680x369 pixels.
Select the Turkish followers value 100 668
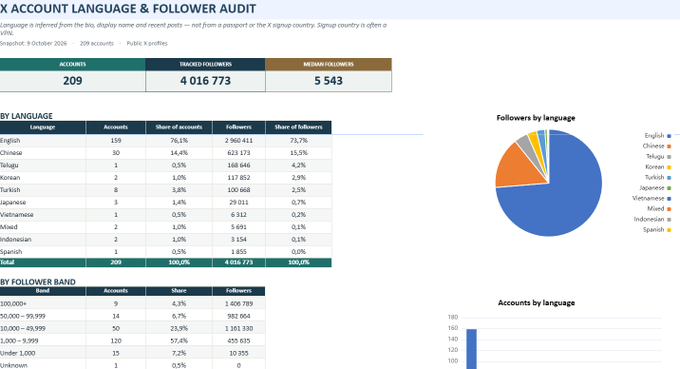(x=239, y=190)
